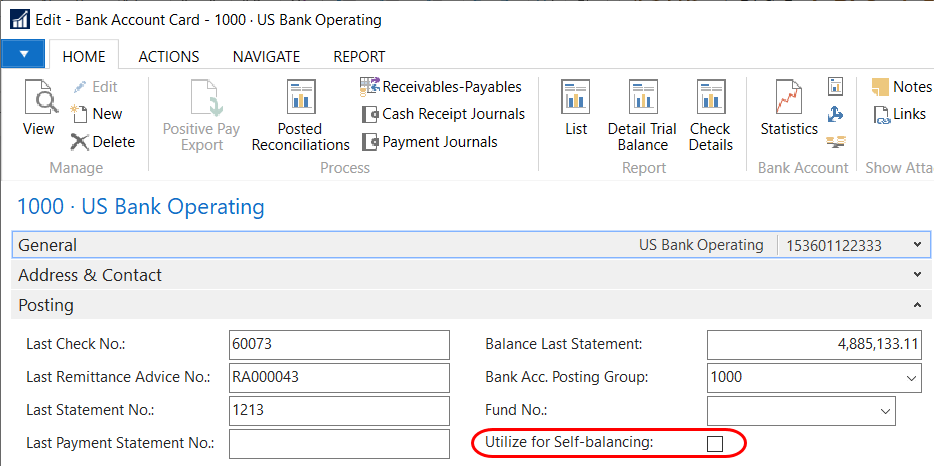Enable Utilize for Self-balancing checkbox

point(715,443)
